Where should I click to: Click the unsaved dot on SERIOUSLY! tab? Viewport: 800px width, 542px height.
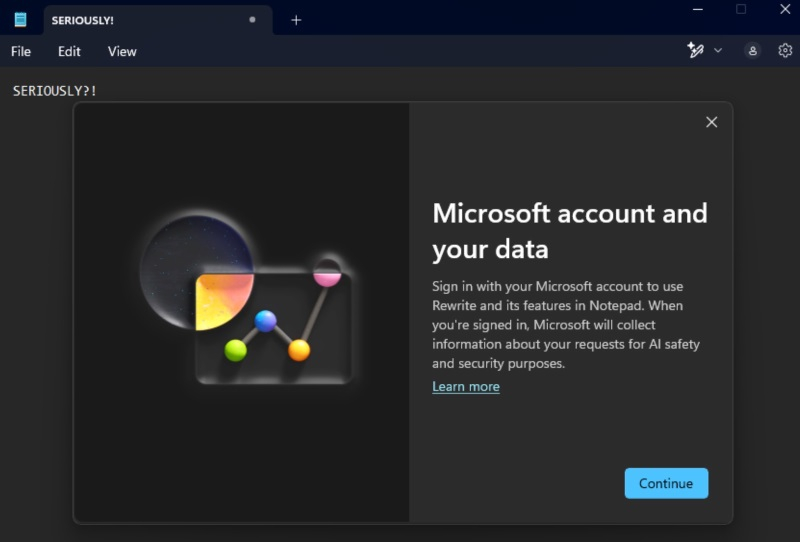[252, 19]
